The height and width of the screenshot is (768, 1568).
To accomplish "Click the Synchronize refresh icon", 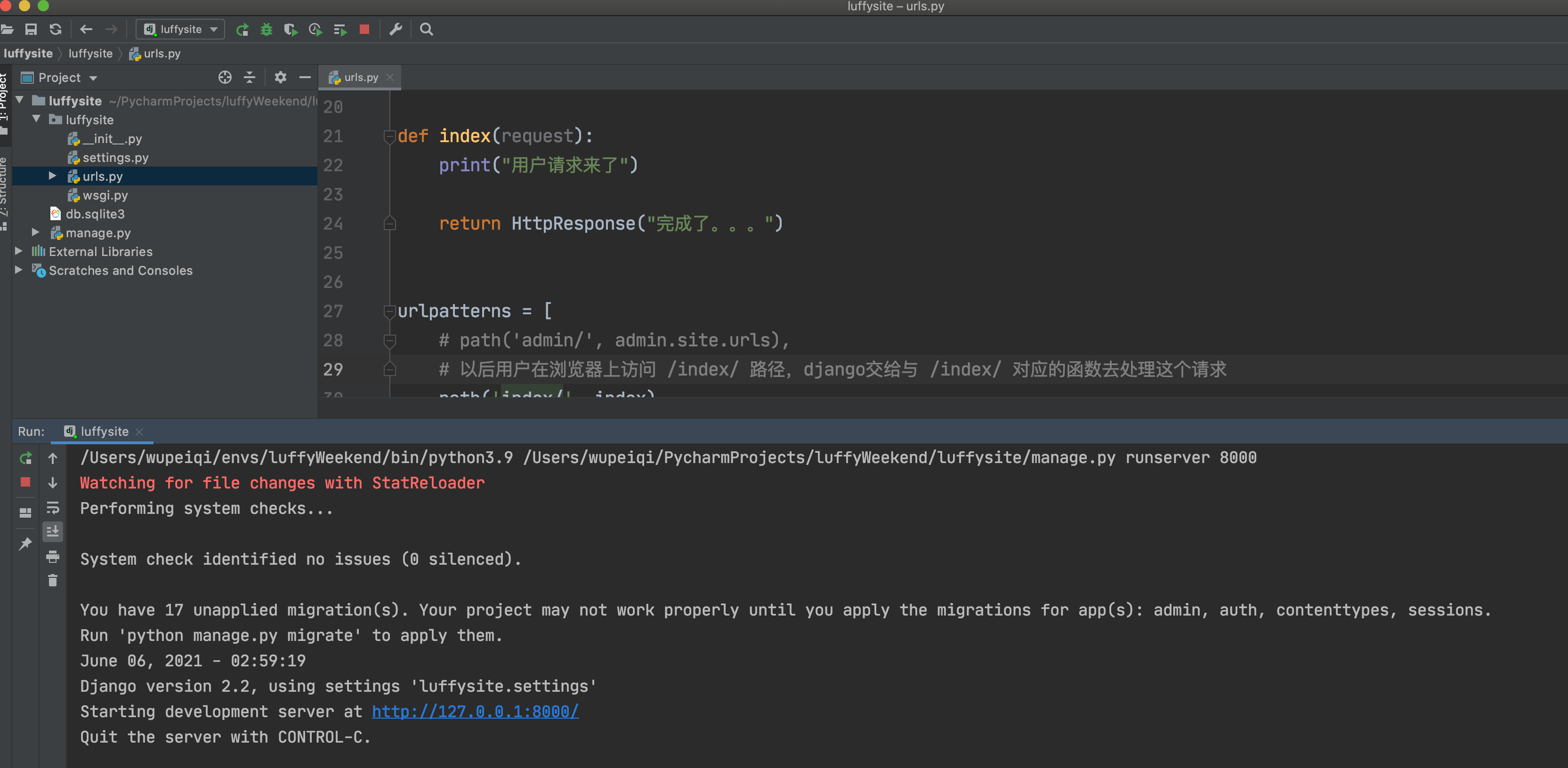I will pos(56,29).
